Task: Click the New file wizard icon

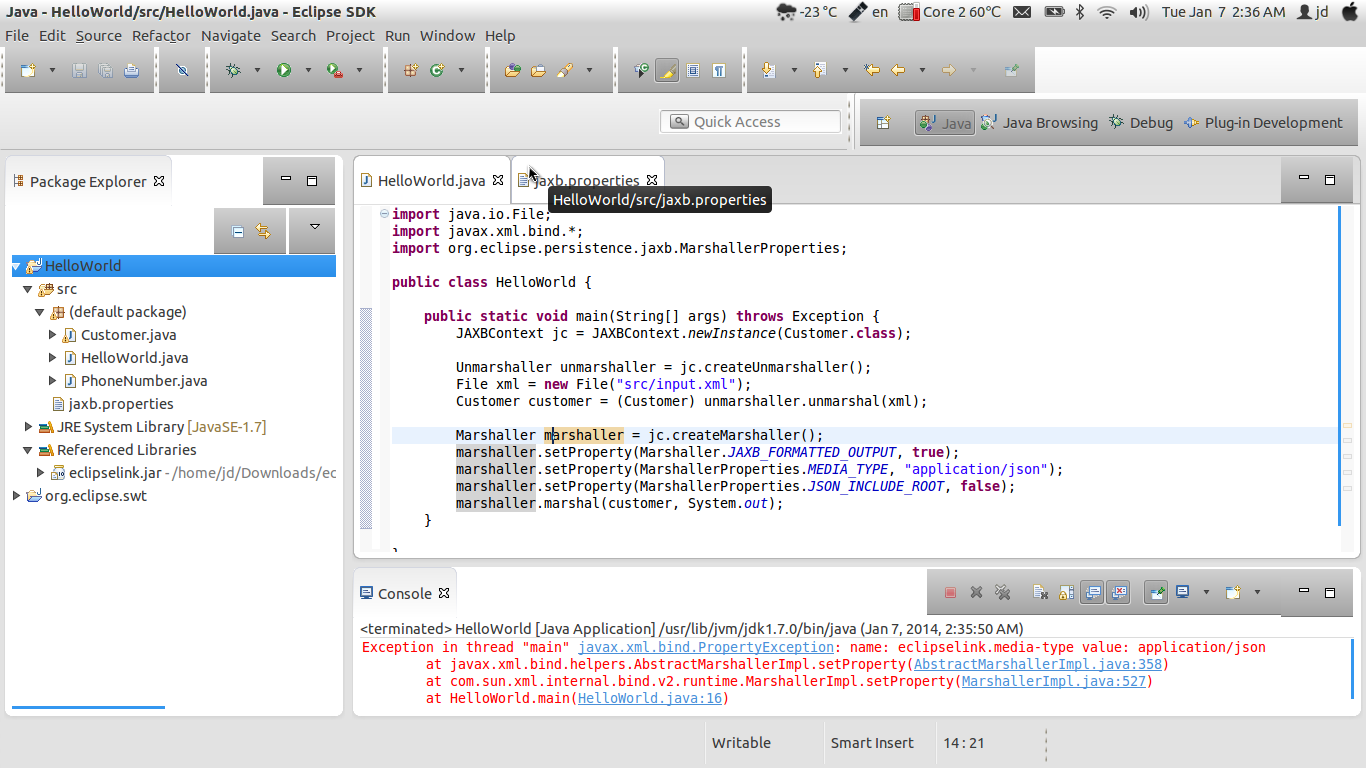Action: [x=28, y=70]
